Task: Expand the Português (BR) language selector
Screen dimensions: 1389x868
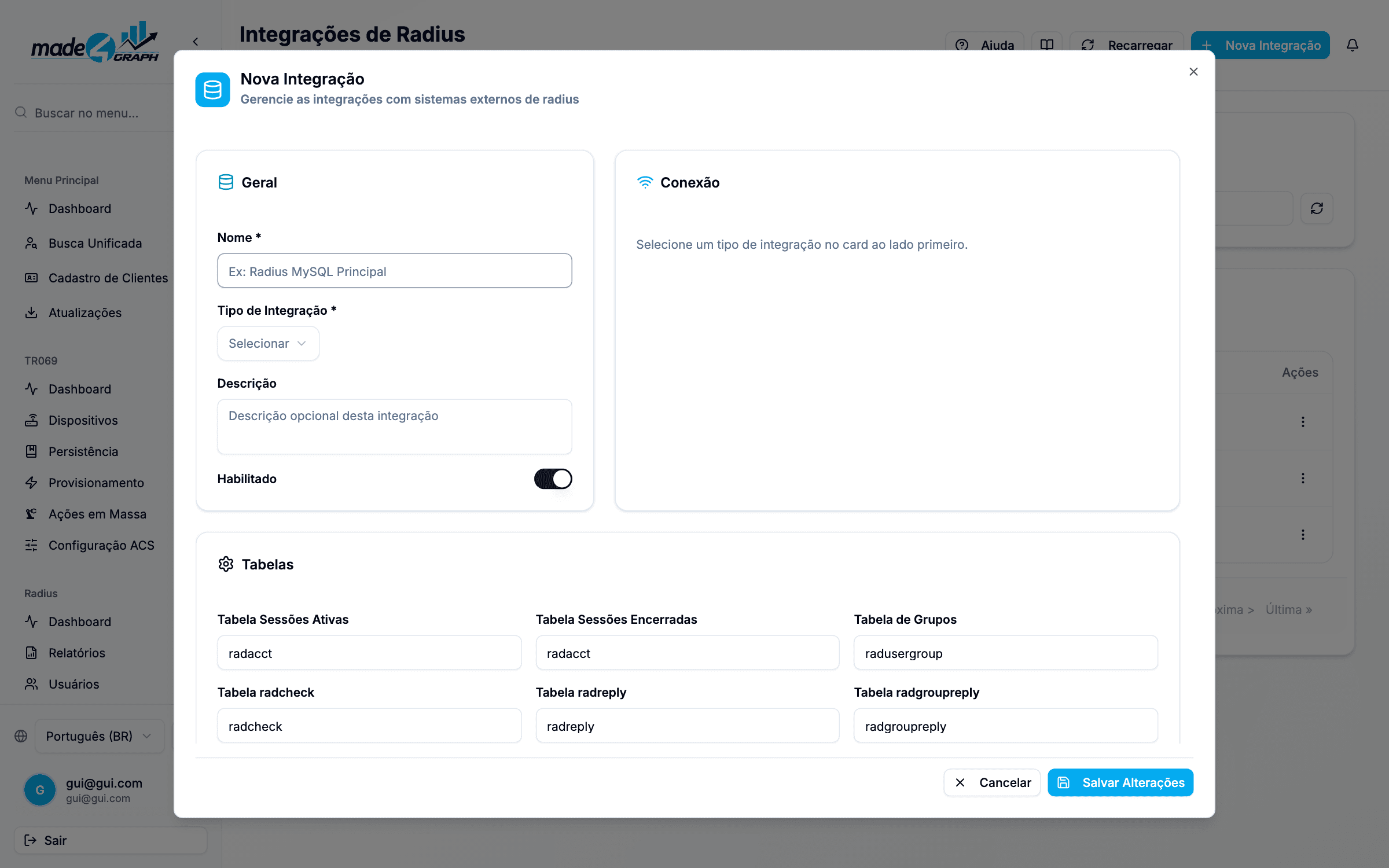Action: click(100, 736)
